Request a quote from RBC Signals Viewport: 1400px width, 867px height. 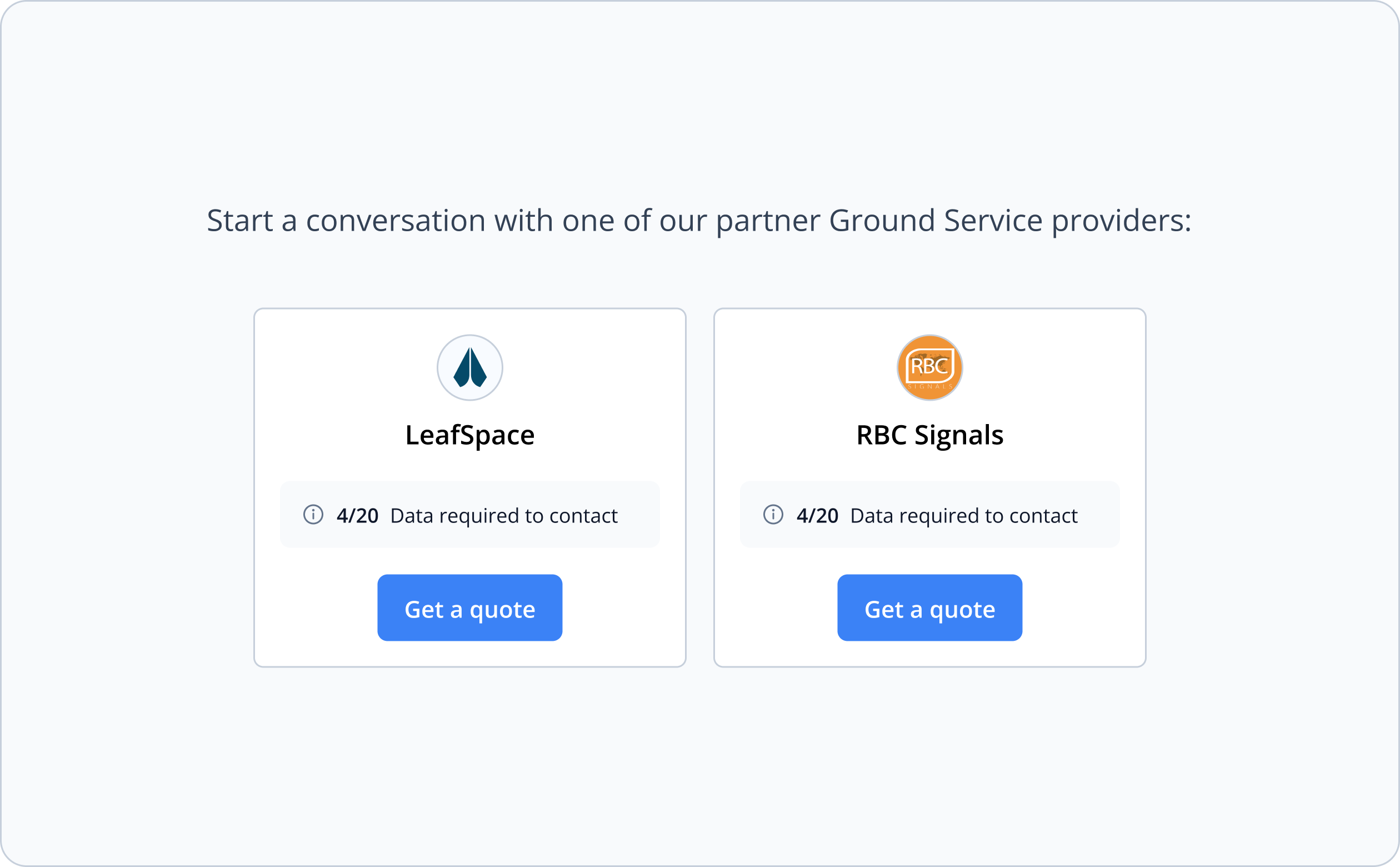point(929,608)
